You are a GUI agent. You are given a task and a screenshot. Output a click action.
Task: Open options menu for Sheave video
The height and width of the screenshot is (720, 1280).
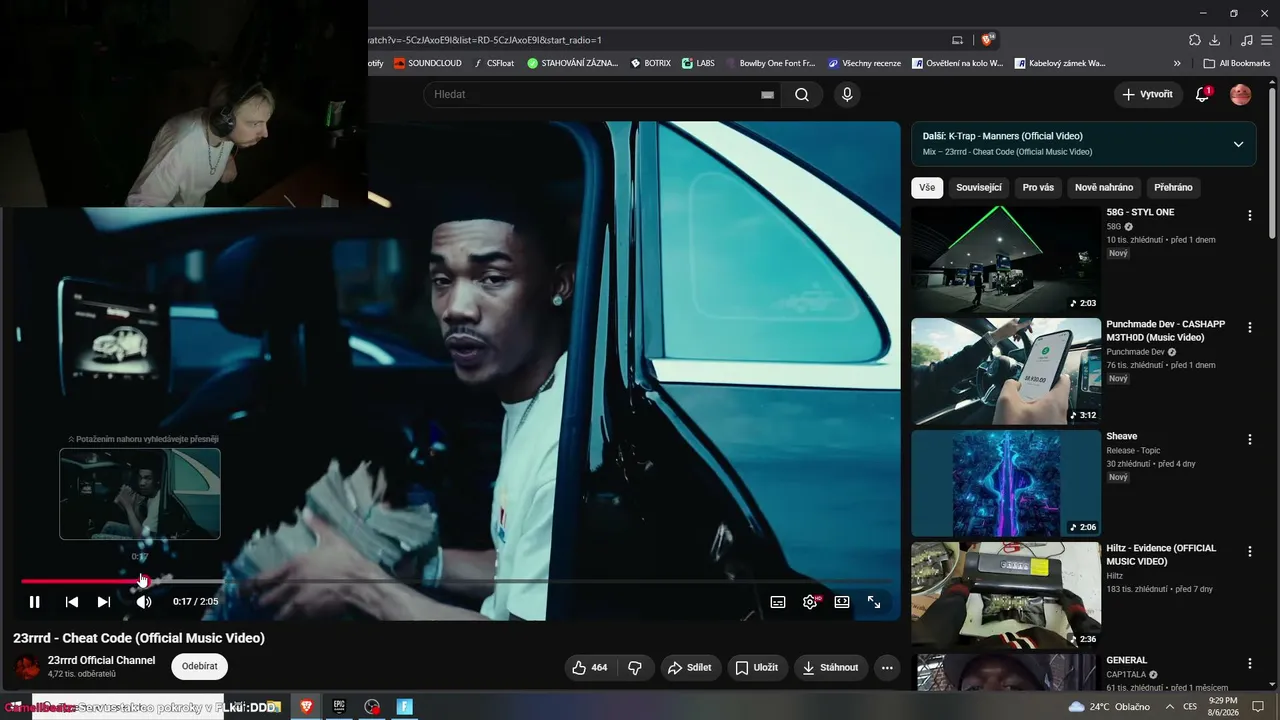point(1249,439)
